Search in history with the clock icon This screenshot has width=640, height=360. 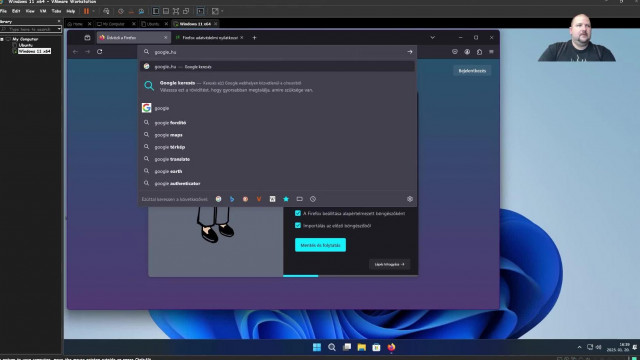point(313,199)
